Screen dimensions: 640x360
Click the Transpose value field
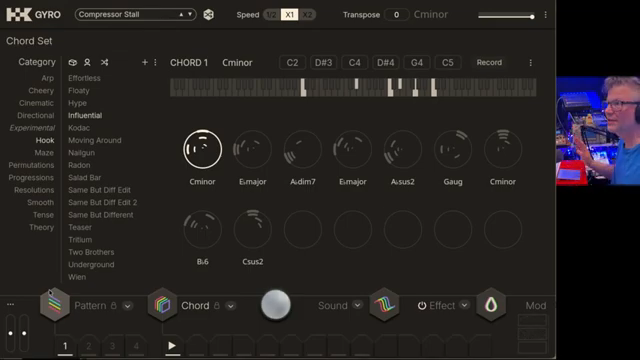pyautogui.click(x=396, y=15)
